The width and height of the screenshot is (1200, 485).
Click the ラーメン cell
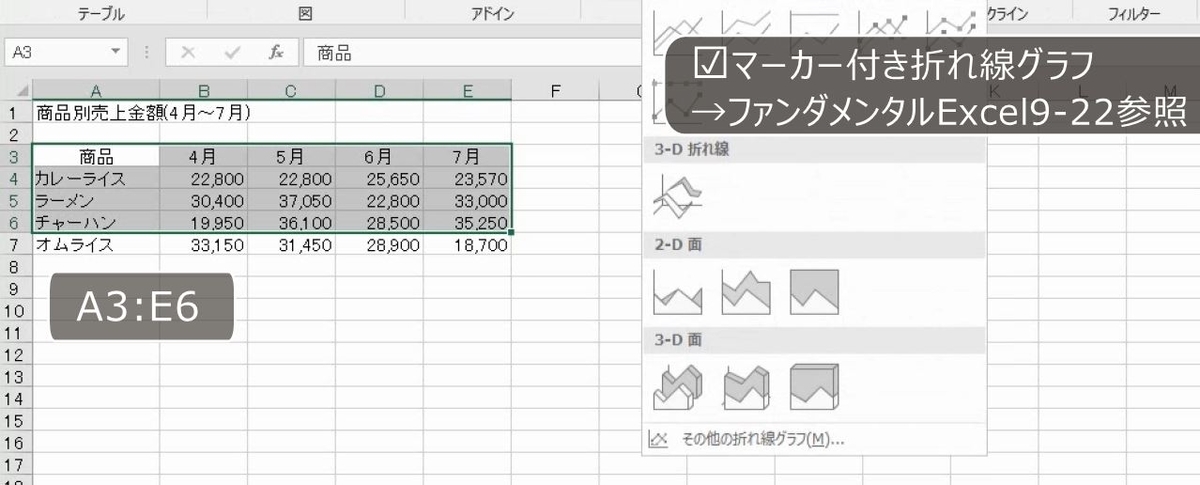tap(96, 200)
